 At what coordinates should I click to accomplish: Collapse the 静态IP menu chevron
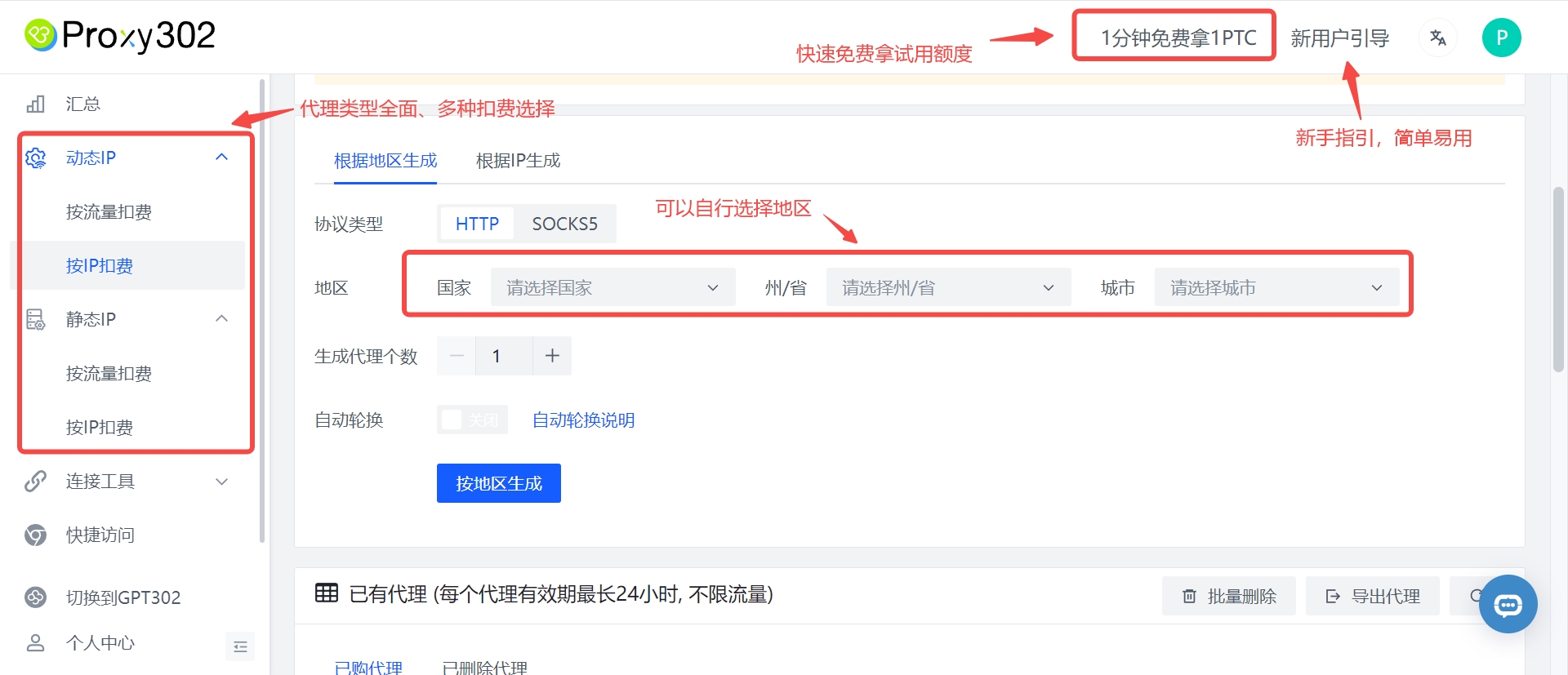[221, 318]
